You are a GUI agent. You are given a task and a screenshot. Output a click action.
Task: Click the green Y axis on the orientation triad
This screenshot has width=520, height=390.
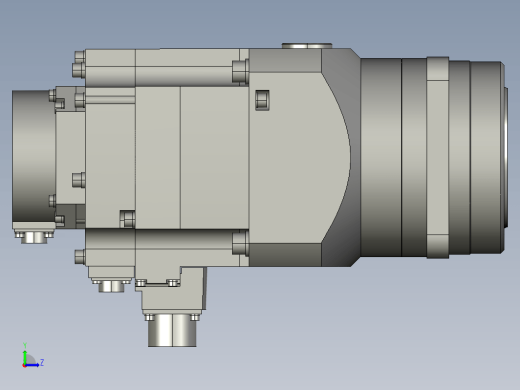(25, 357)
